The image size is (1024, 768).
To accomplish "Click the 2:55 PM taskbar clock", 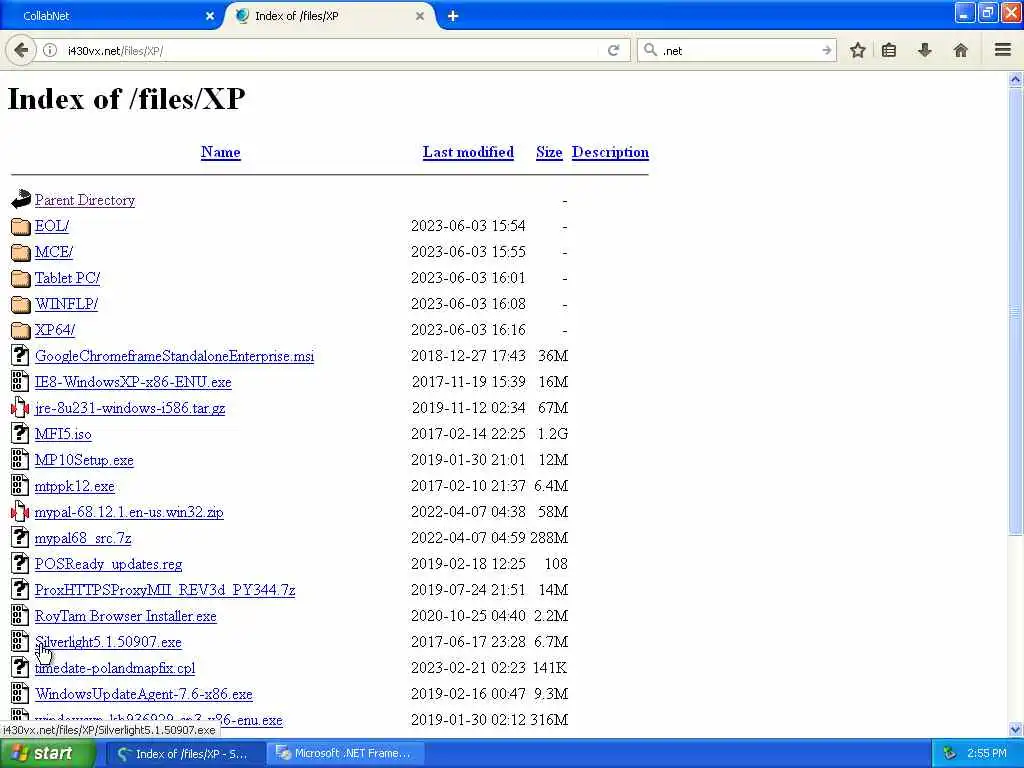I will (986, 753).
